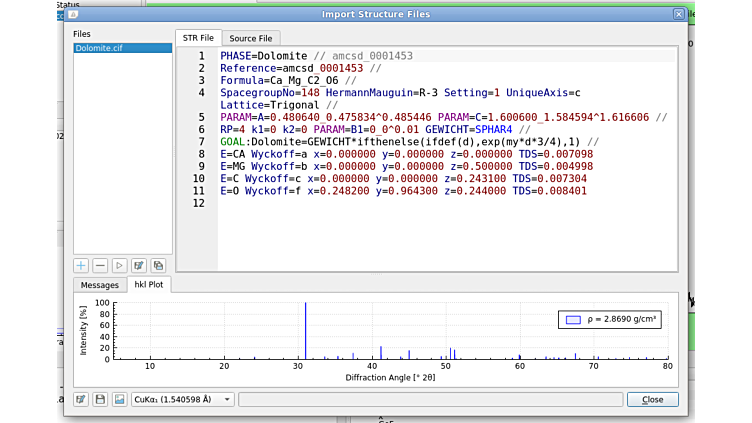Click the copy icon under the Files list
Image resolution: width=752 pixels, height=423 pixels.
(158, 266)
